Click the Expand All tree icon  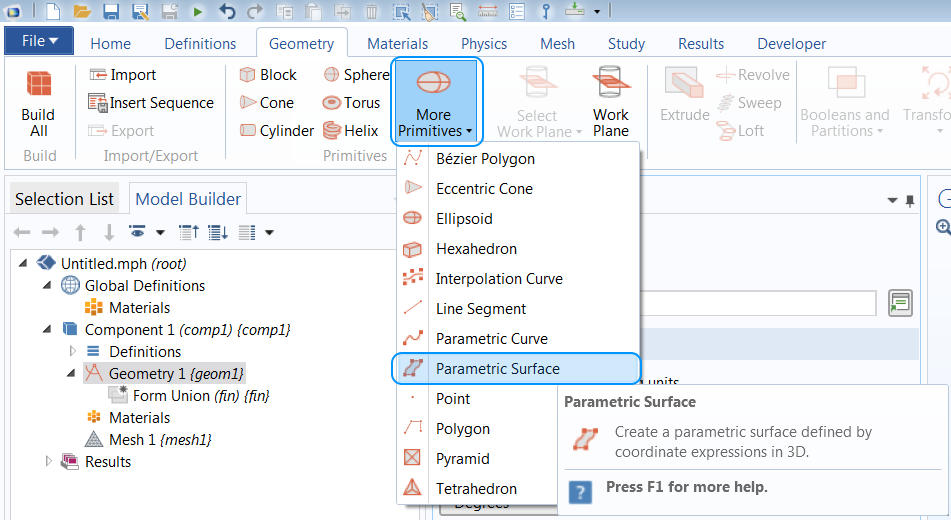tap(218, 232)
